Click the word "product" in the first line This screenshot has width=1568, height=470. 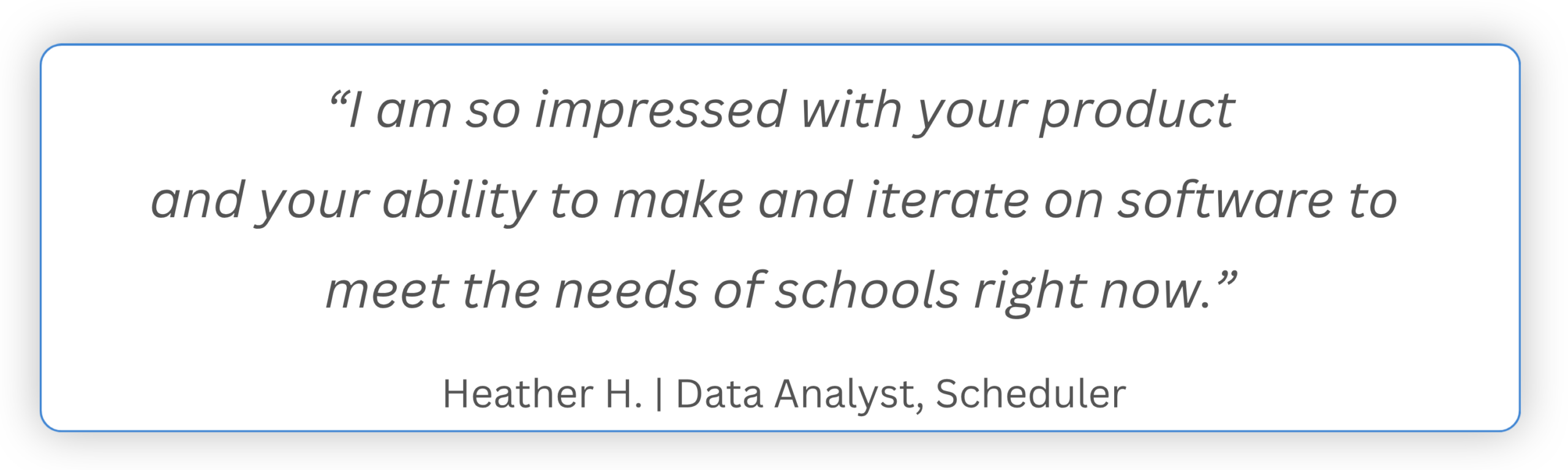[x=1137, y=111]
